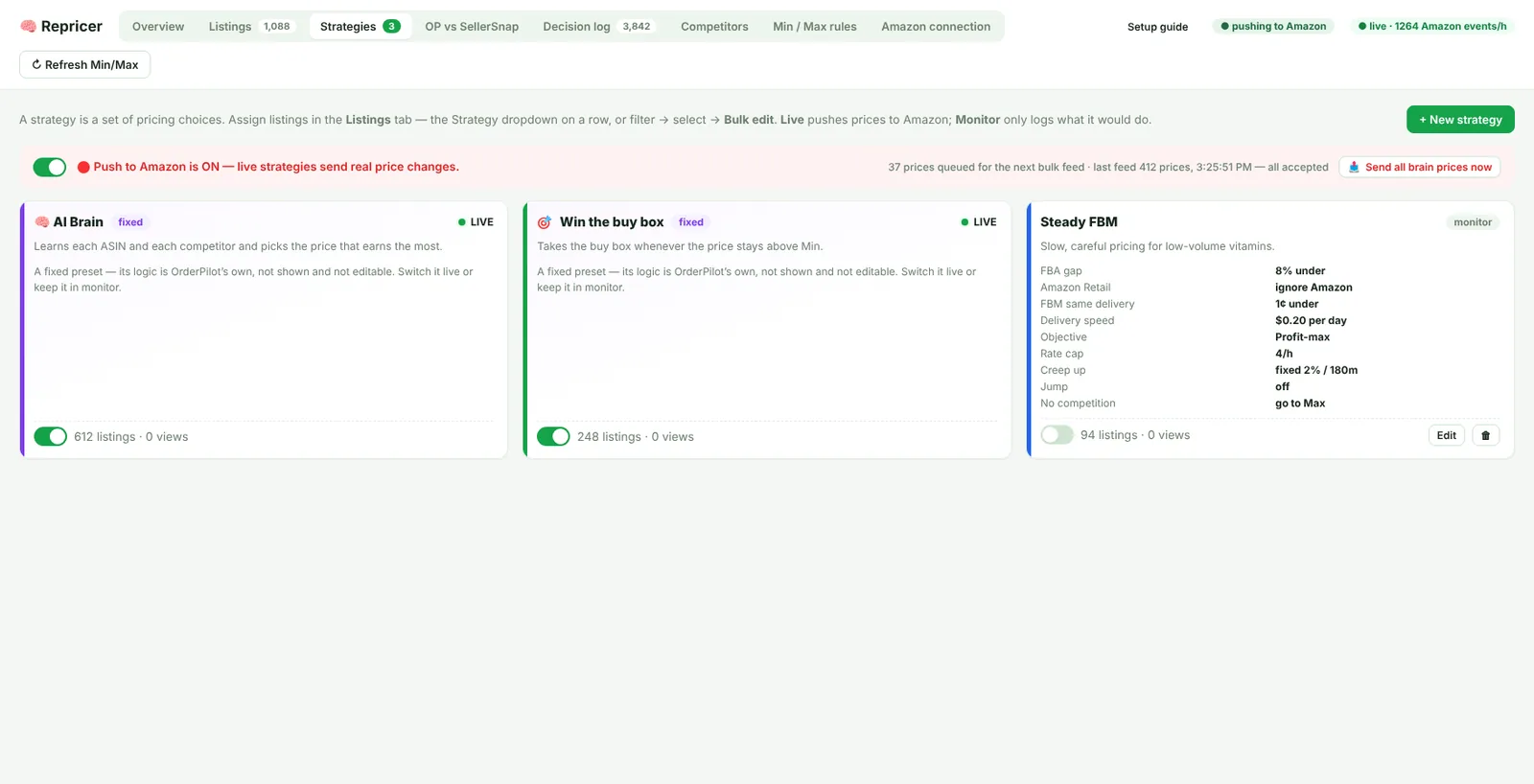Image resolution: width=1534 pixels, height=784 pixels.
Task: Delete the Steady FBM strategy via trash icon
Action: (1485, 435)
